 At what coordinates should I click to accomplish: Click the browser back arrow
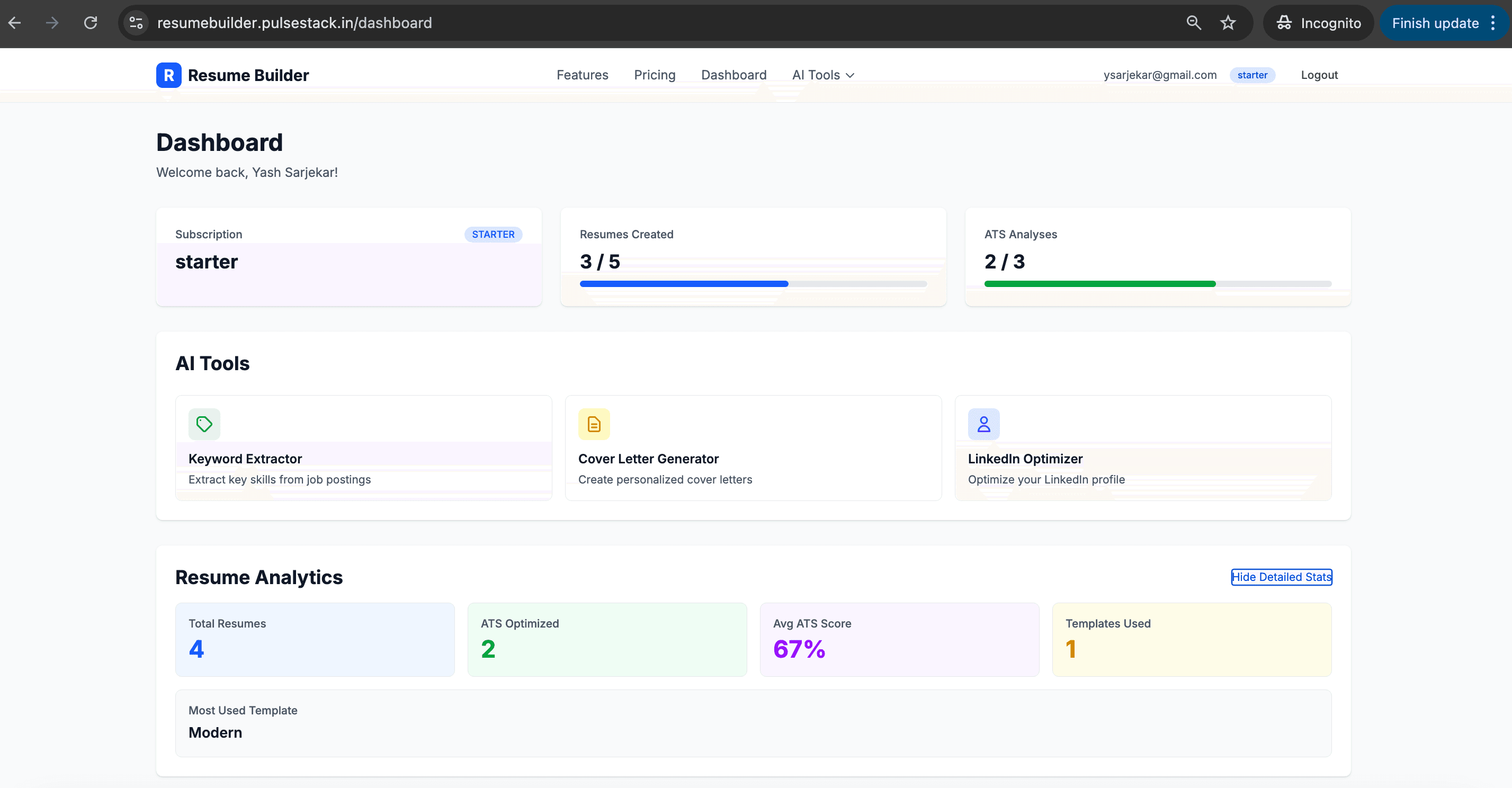point(15,23)
